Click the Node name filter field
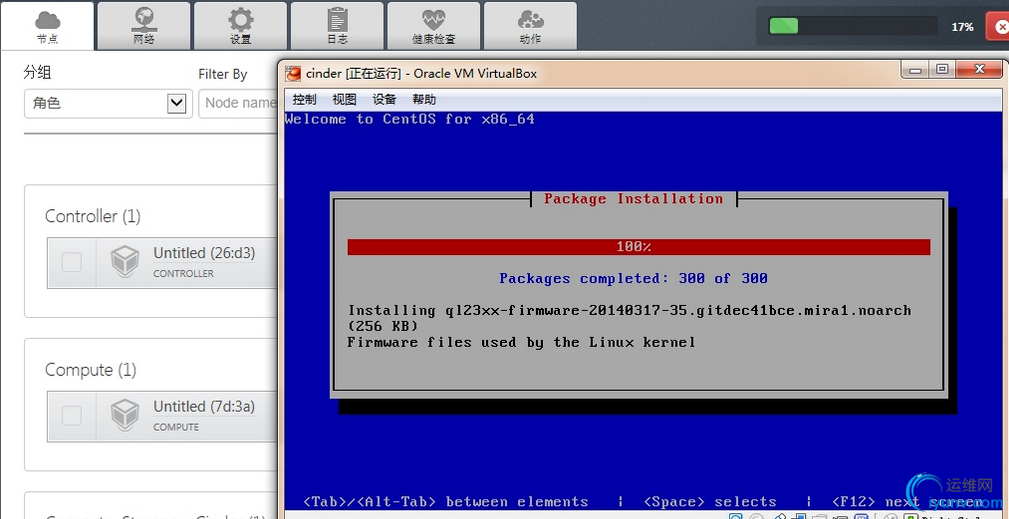 point(238,103)
